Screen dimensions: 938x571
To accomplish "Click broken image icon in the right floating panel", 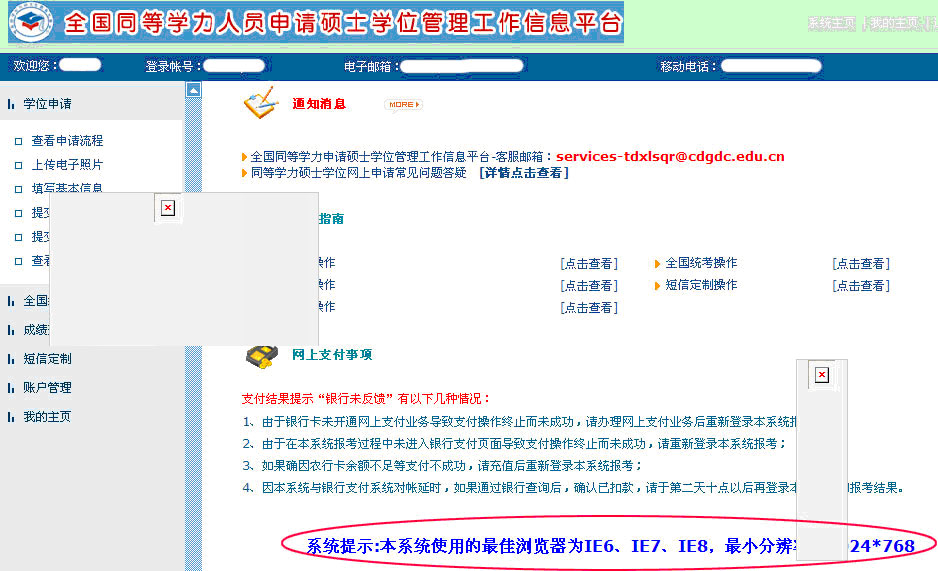I will point(822,374).
